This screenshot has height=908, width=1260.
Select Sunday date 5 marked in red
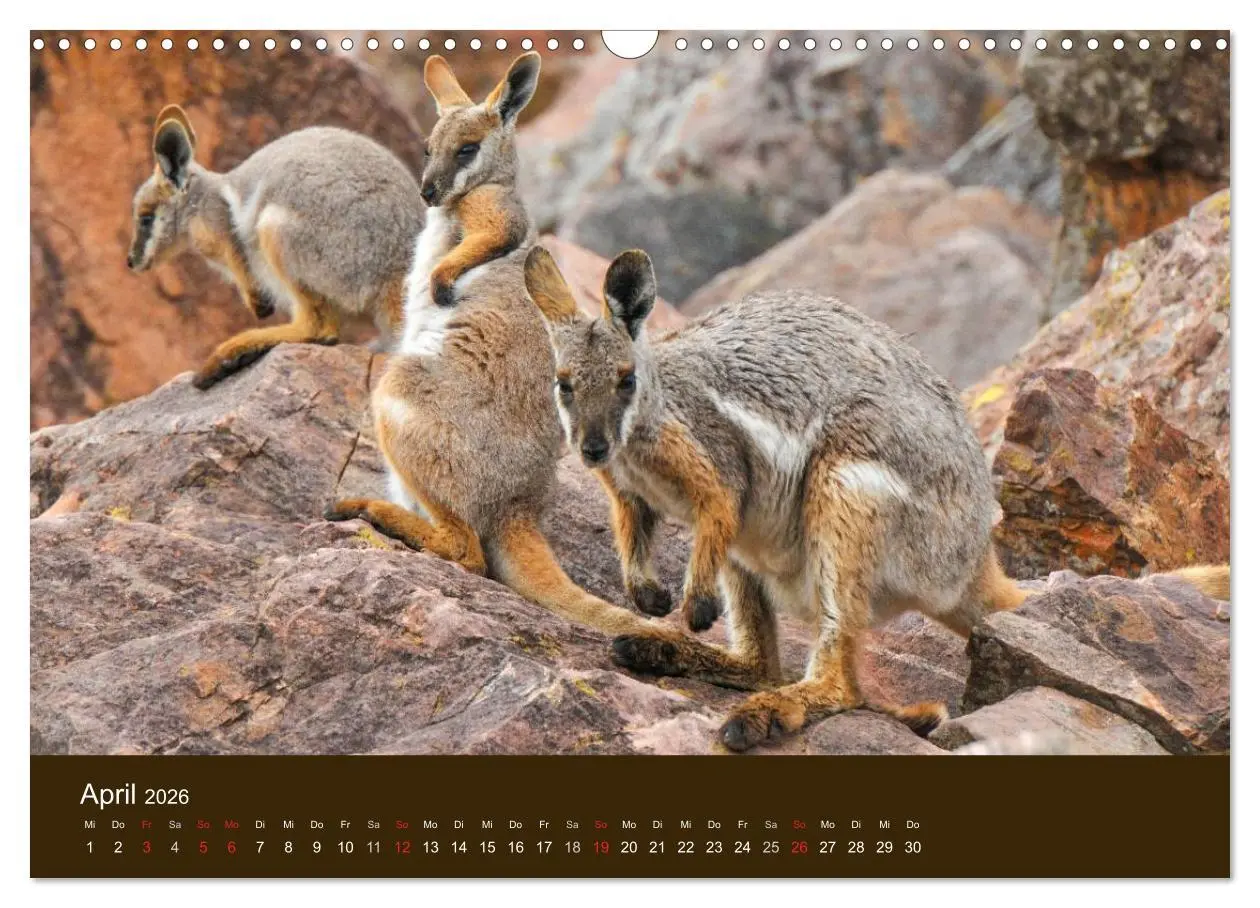click(202, 849)
